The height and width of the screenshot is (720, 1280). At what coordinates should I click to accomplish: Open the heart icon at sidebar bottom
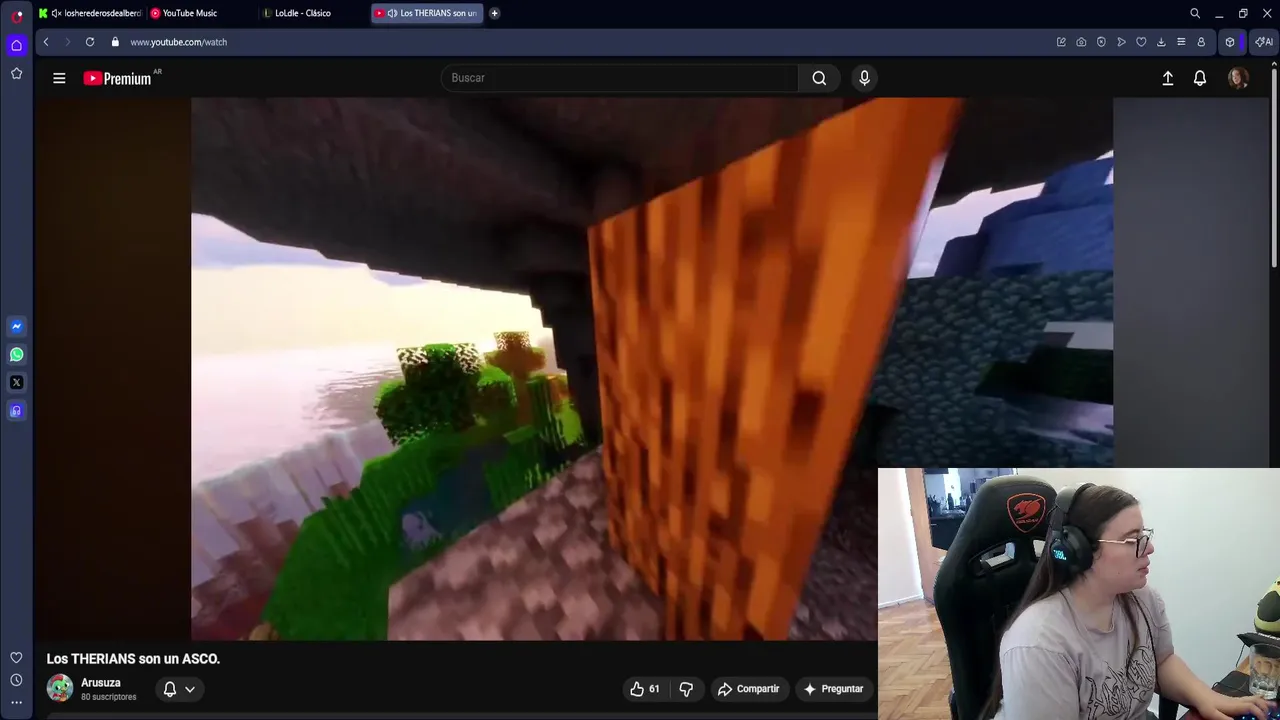coord(16,657)
